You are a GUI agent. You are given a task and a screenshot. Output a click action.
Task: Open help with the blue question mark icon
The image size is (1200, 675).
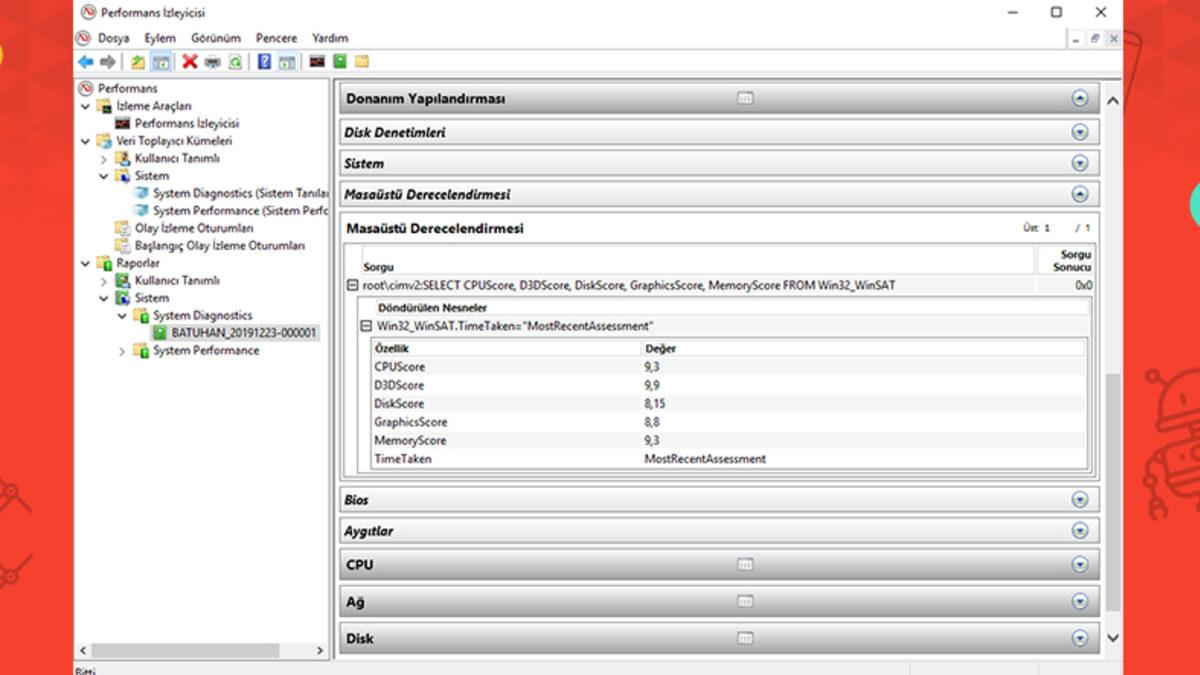(x=264, y=62)
